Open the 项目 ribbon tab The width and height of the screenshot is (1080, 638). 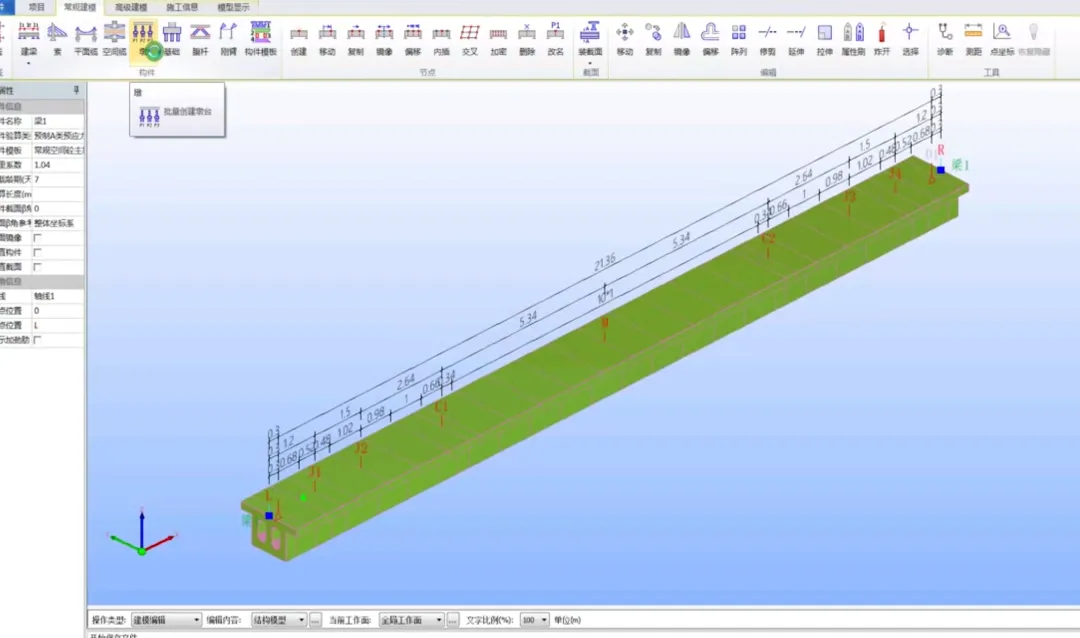37,7
